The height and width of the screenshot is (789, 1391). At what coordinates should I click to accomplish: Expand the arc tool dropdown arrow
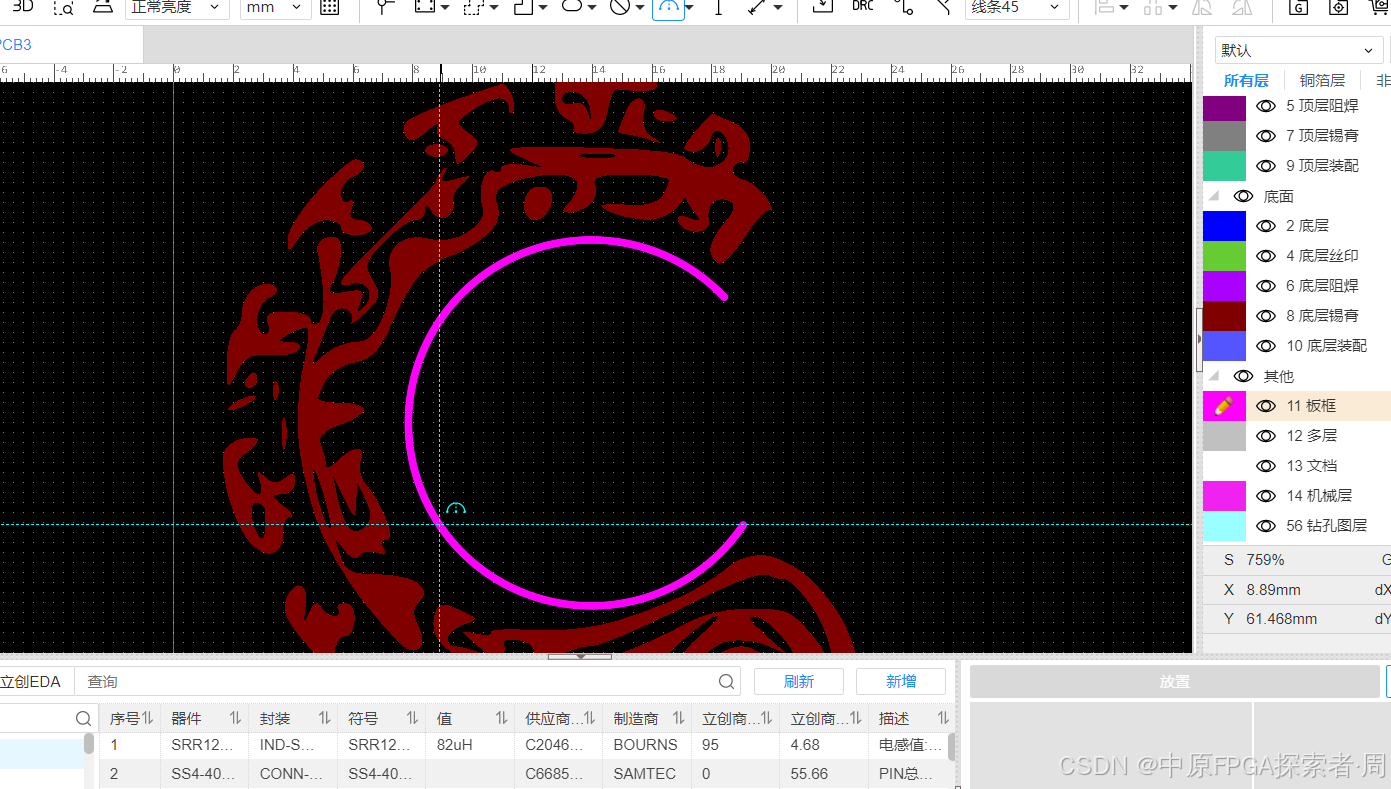(x=690, y=8)
